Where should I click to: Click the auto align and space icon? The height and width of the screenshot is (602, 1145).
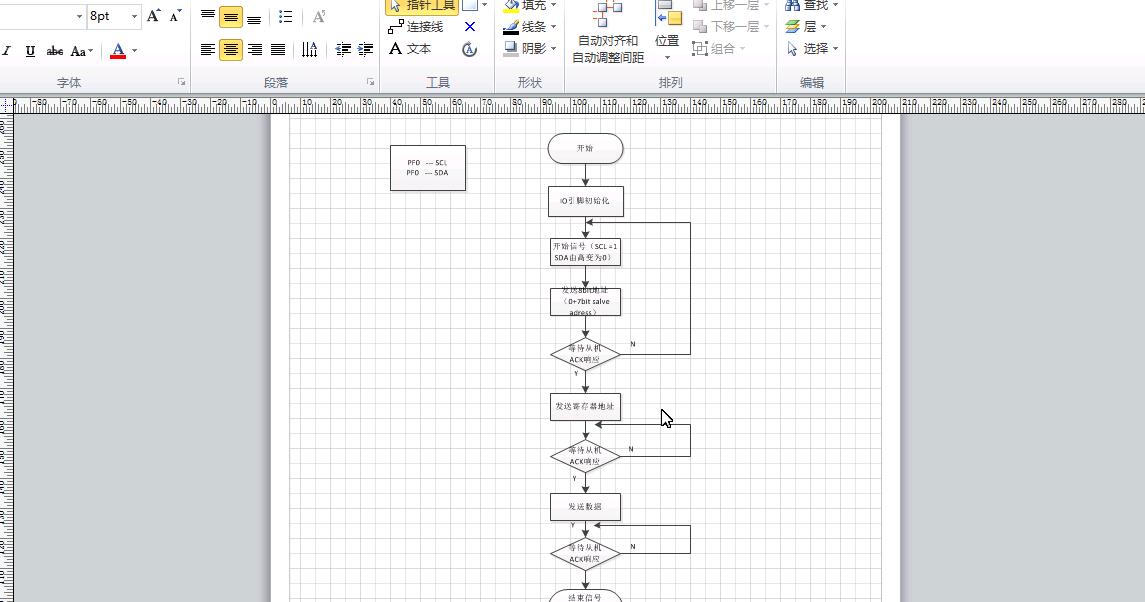point(608,15)
